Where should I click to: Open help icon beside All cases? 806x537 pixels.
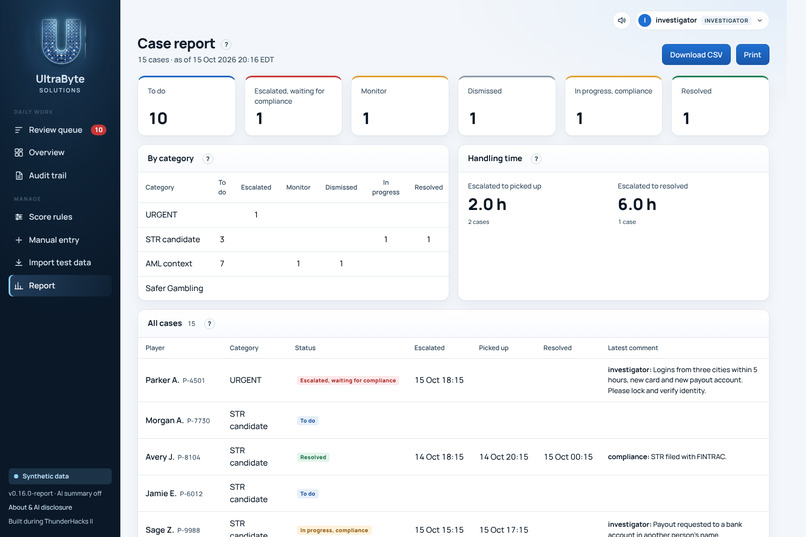click(209, 324)
